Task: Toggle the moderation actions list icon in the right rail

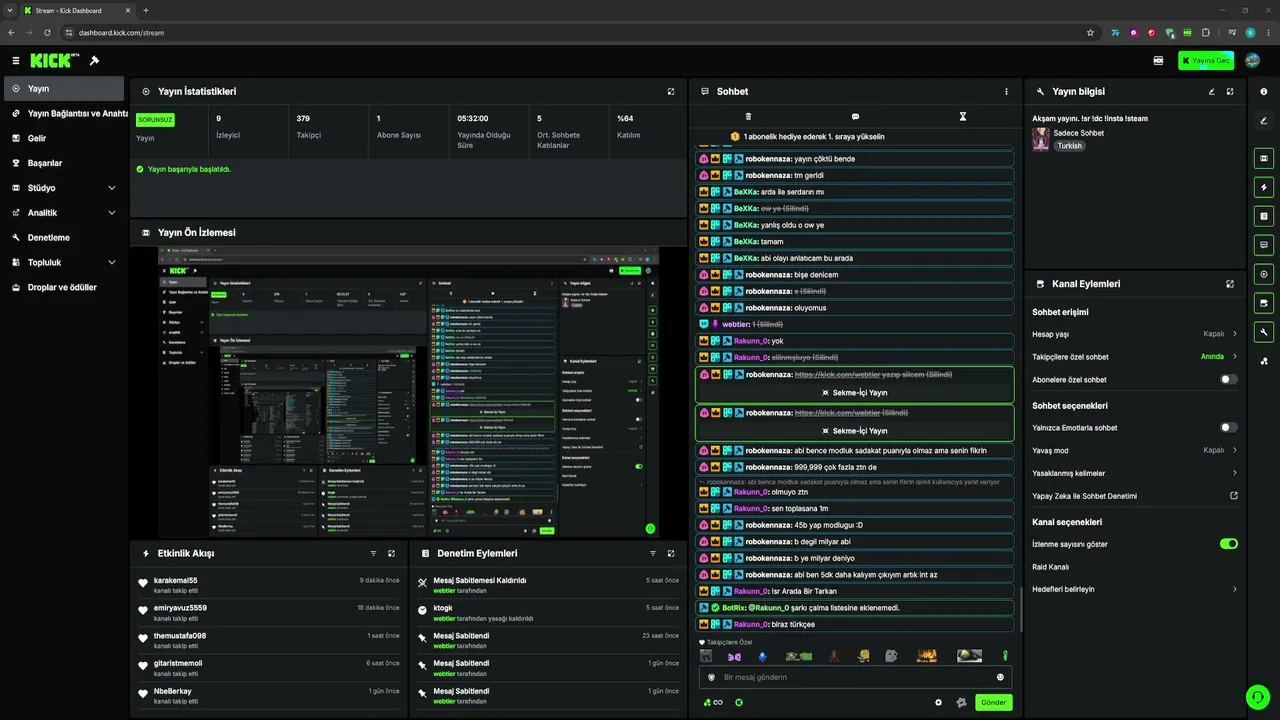Action: click(x=1264, y=216)
